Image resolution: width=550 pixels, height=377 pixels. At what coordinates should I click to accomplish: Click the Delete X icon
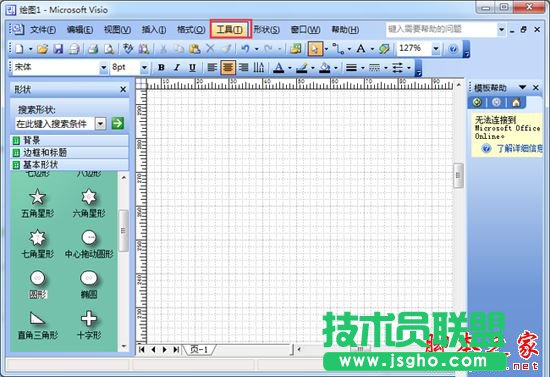click(210, 49)
